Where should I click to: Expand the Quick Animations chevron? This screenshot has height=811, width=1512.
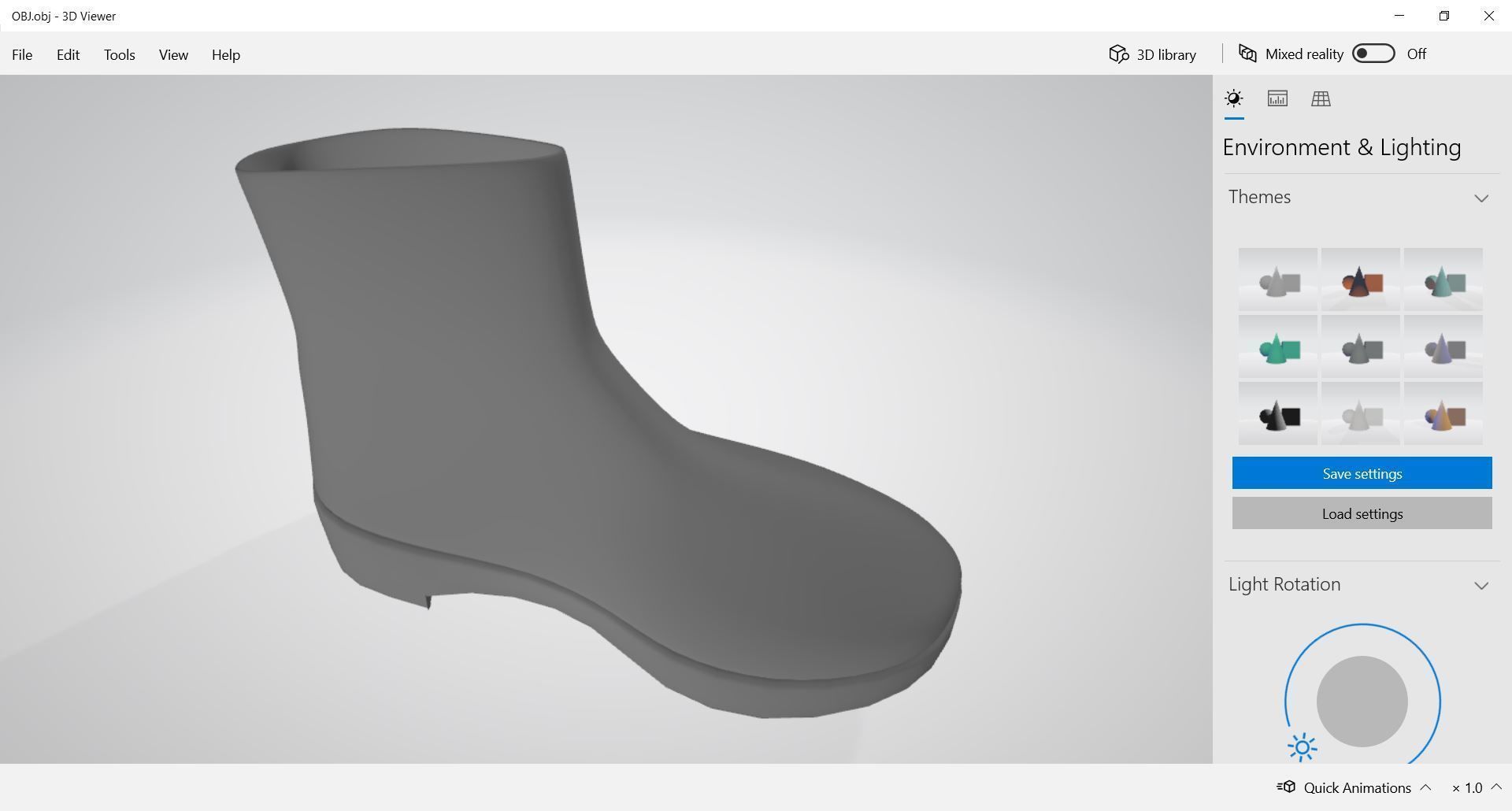pos(1425,787)
